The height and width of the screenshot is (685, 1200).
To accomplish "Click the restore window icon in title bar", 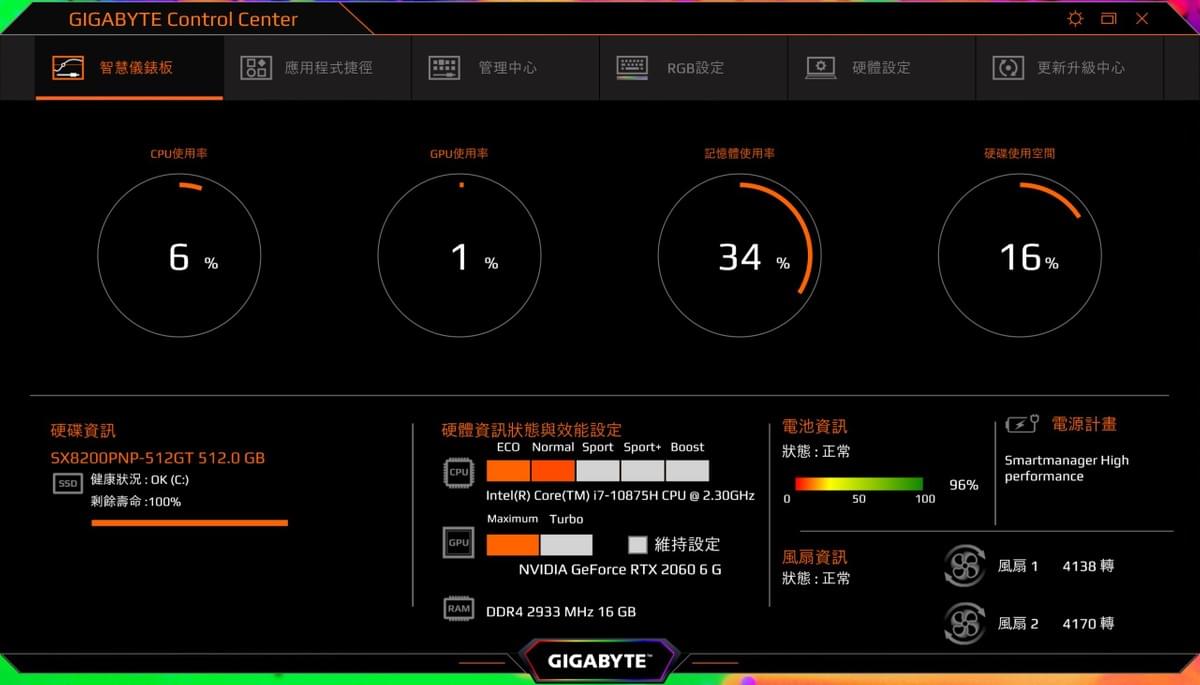I will [x=1108, y=18].
